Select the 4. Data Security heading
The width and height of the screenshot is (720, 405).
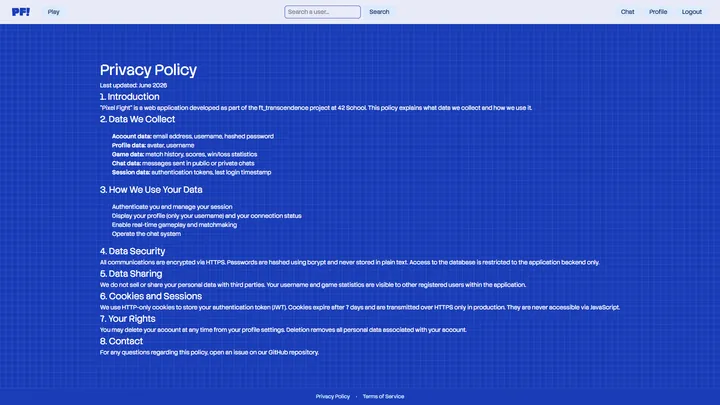click(x=132, y=251)
